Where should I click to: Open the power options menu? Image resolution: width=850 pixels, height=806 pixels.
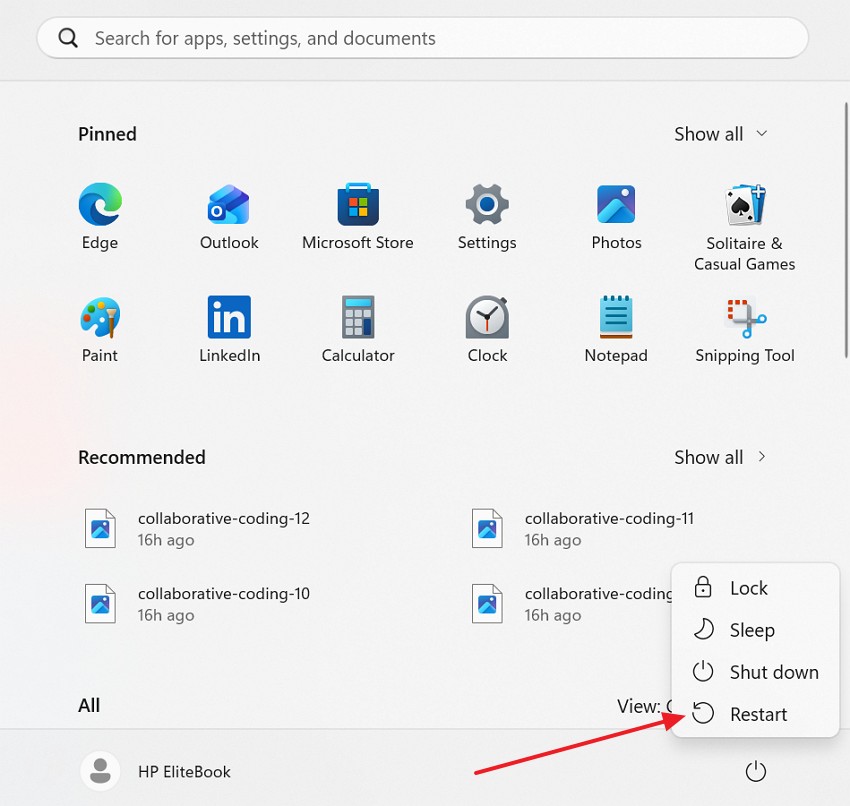click(755, 771)
